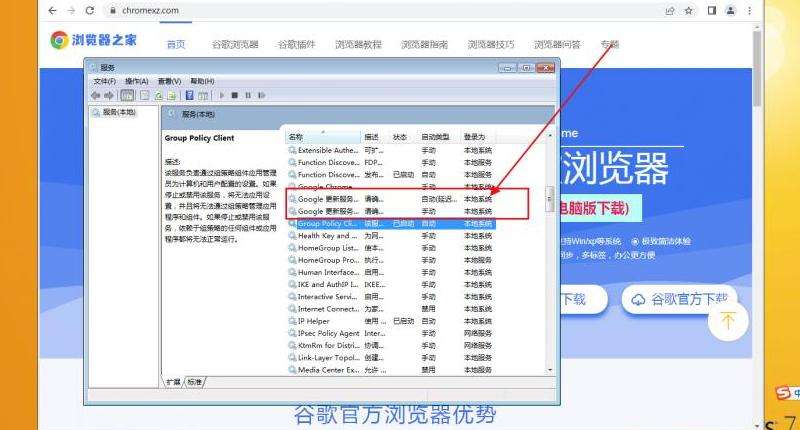Click the services list scrollbar thumb
800x430 pixels.
pyautogui.click(x=549, y=198)
